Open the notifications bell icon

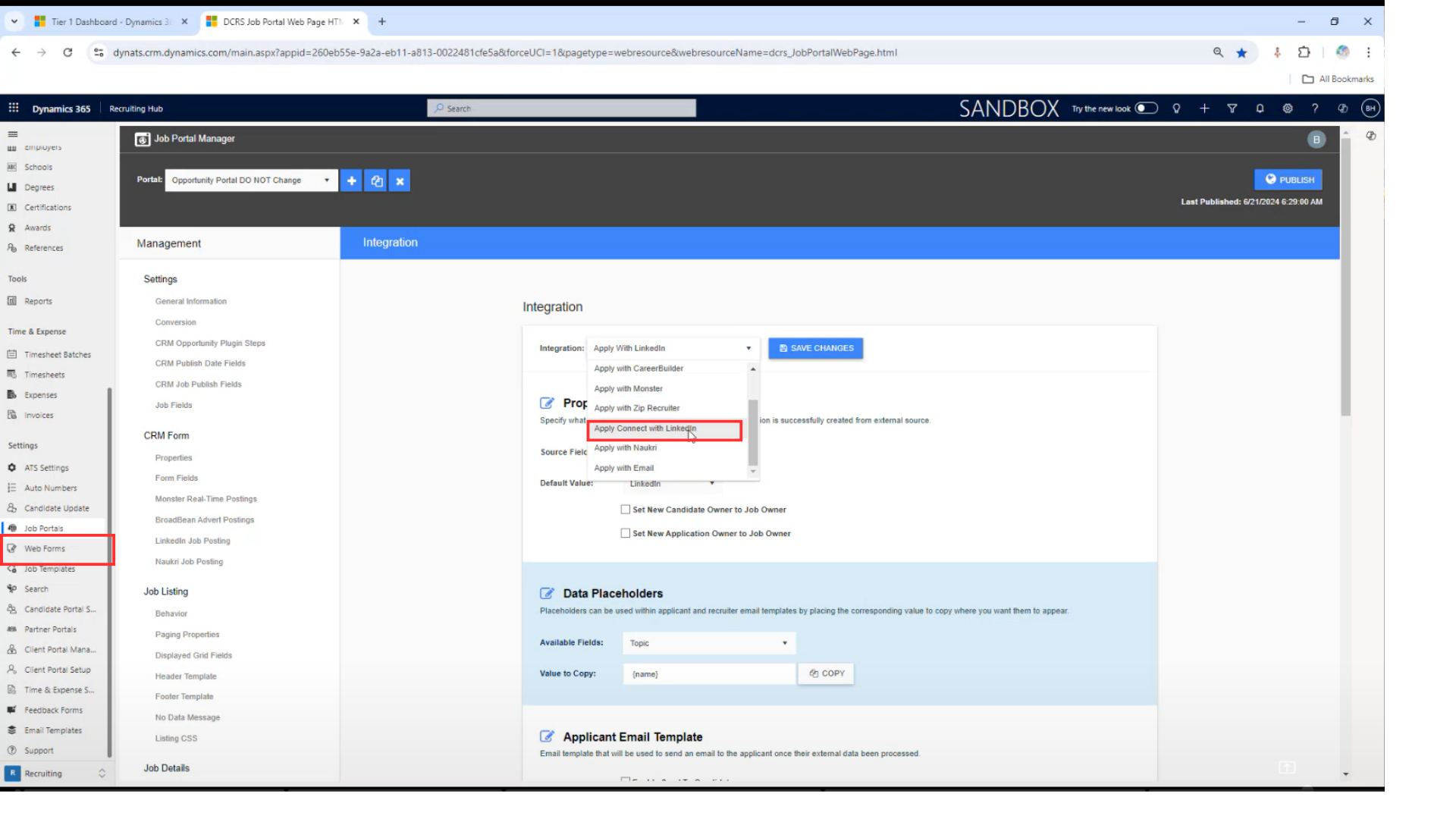click(x=1260, y=108)
